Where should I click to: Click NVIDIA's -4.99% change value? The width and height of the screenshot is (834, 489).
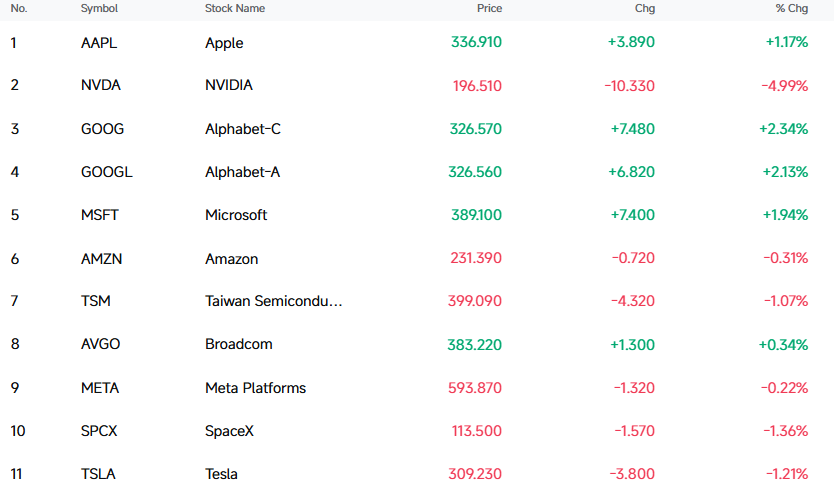pos(785,86)
